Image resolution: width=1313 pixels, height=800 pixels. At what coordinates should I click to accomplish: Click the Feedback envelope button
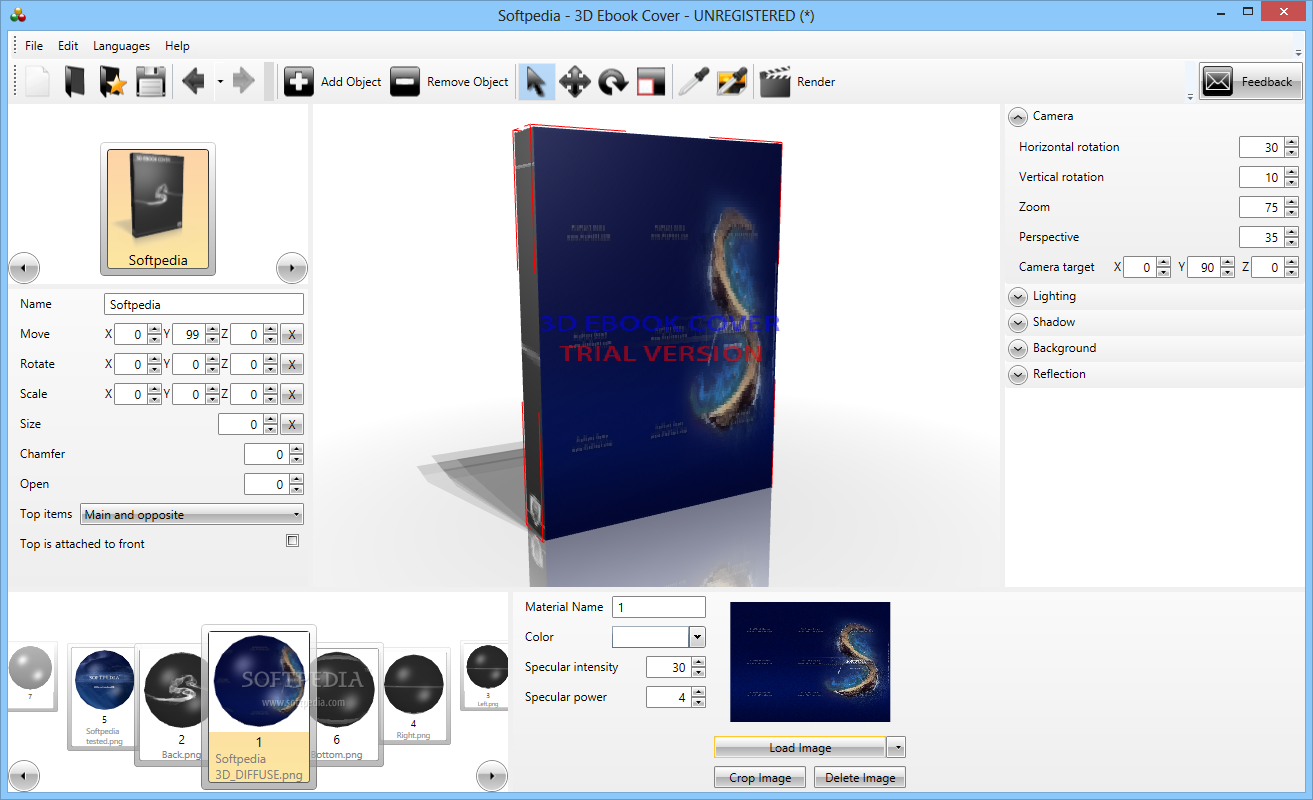pyautogui.click(x=1250, y=82)
